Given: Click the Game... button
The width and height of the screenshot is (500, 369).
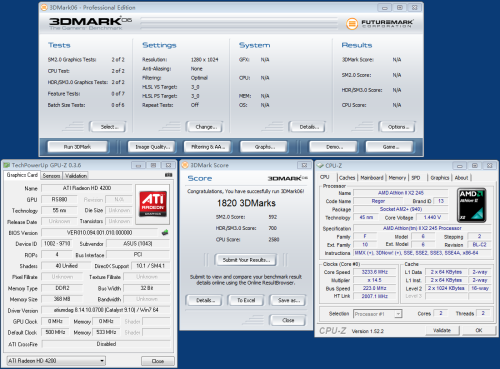Looking at the screenshot, I should click(389, 147).
